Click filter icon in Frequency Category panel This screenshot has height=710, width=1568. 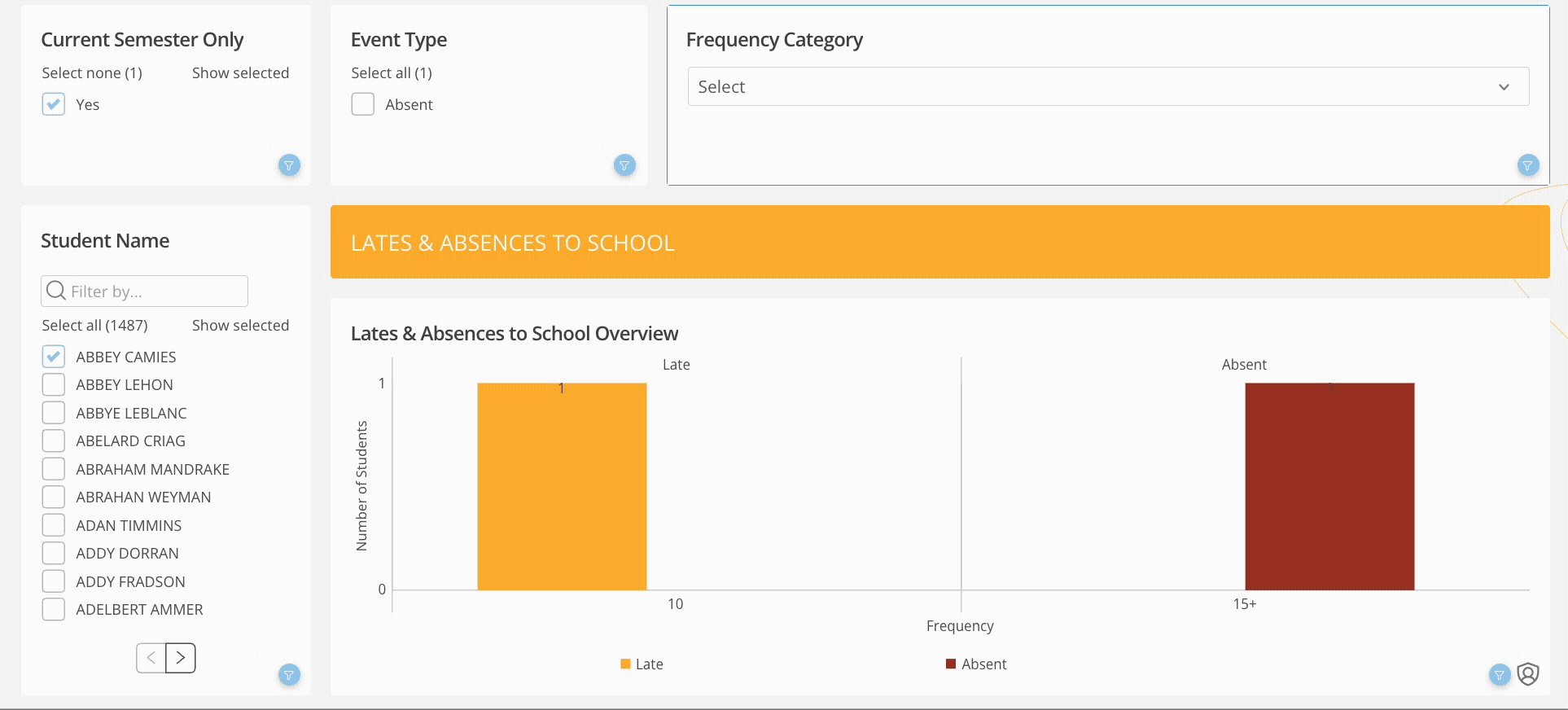1528,165
